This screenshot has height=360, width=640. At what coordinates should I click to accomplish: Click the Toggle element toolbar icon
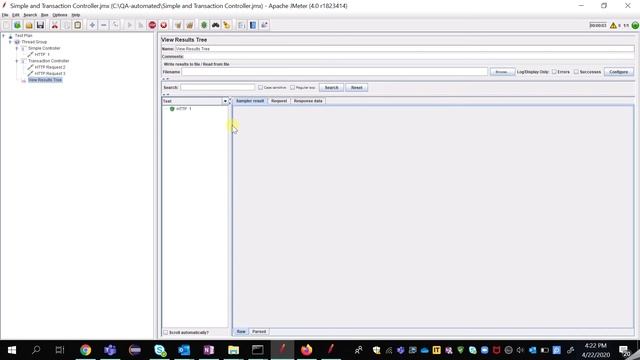click(116, 25)
